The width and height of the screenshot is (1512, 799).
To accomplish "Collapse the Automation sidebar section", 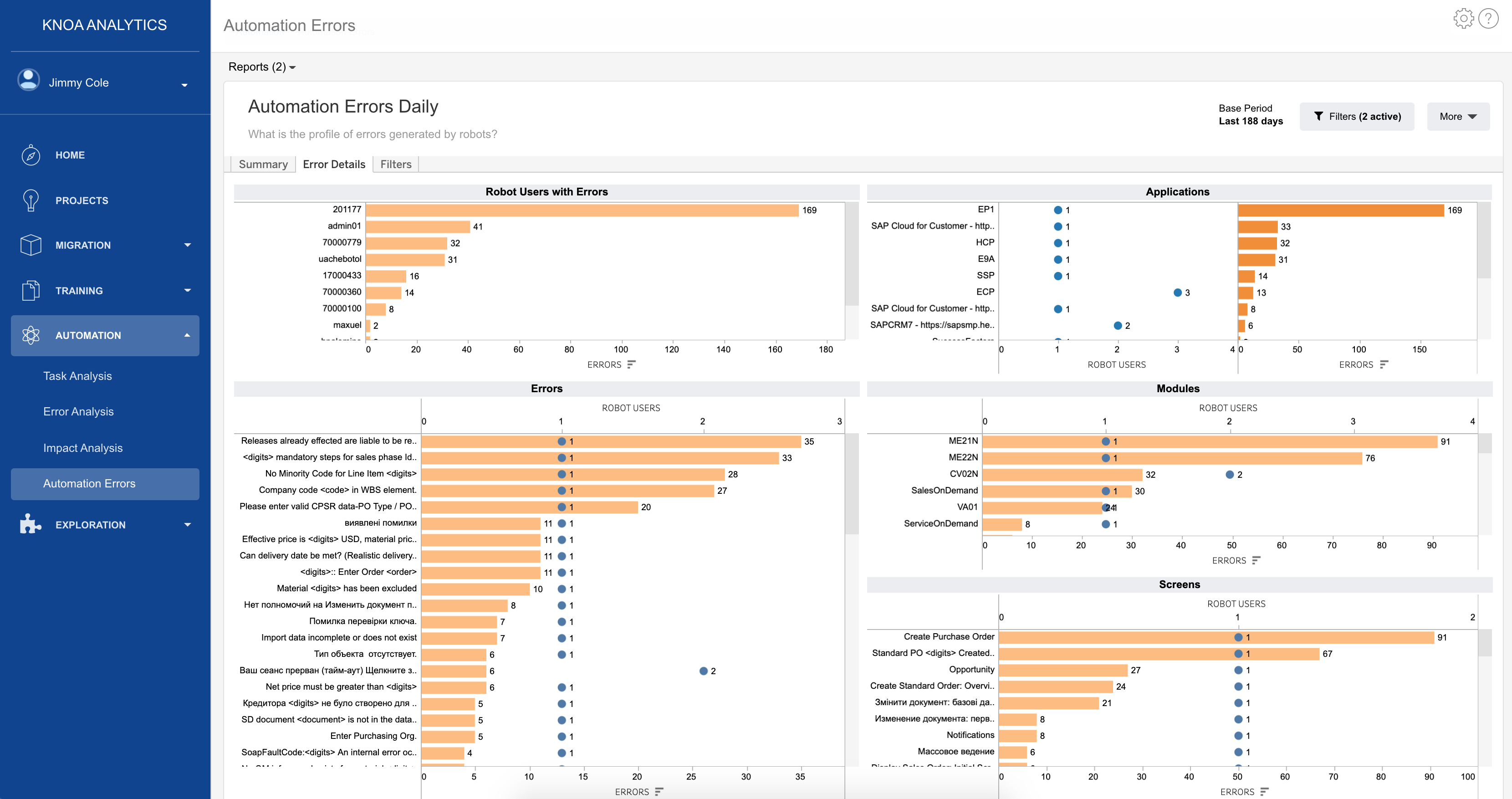I will click(187, 335).
